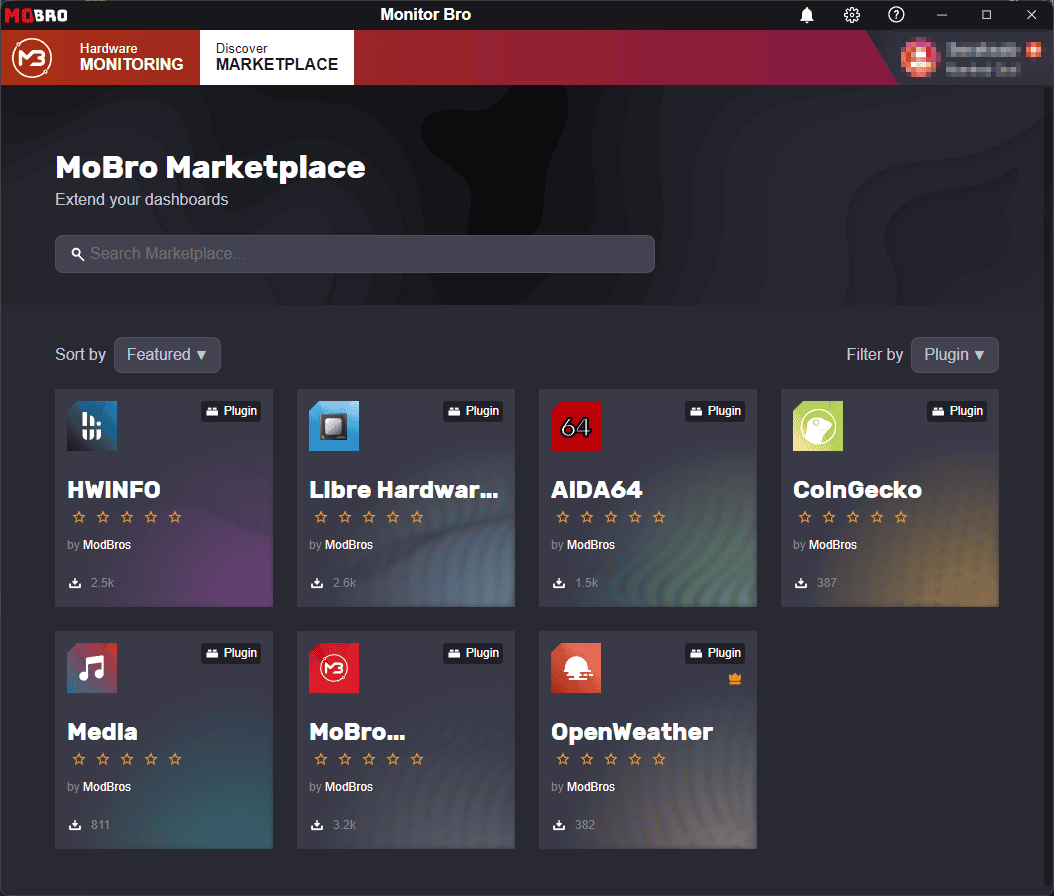This screenshot has width=1054, height=896.
Task: Open the AIDA64 plugin title
Action: click(597, 490)
